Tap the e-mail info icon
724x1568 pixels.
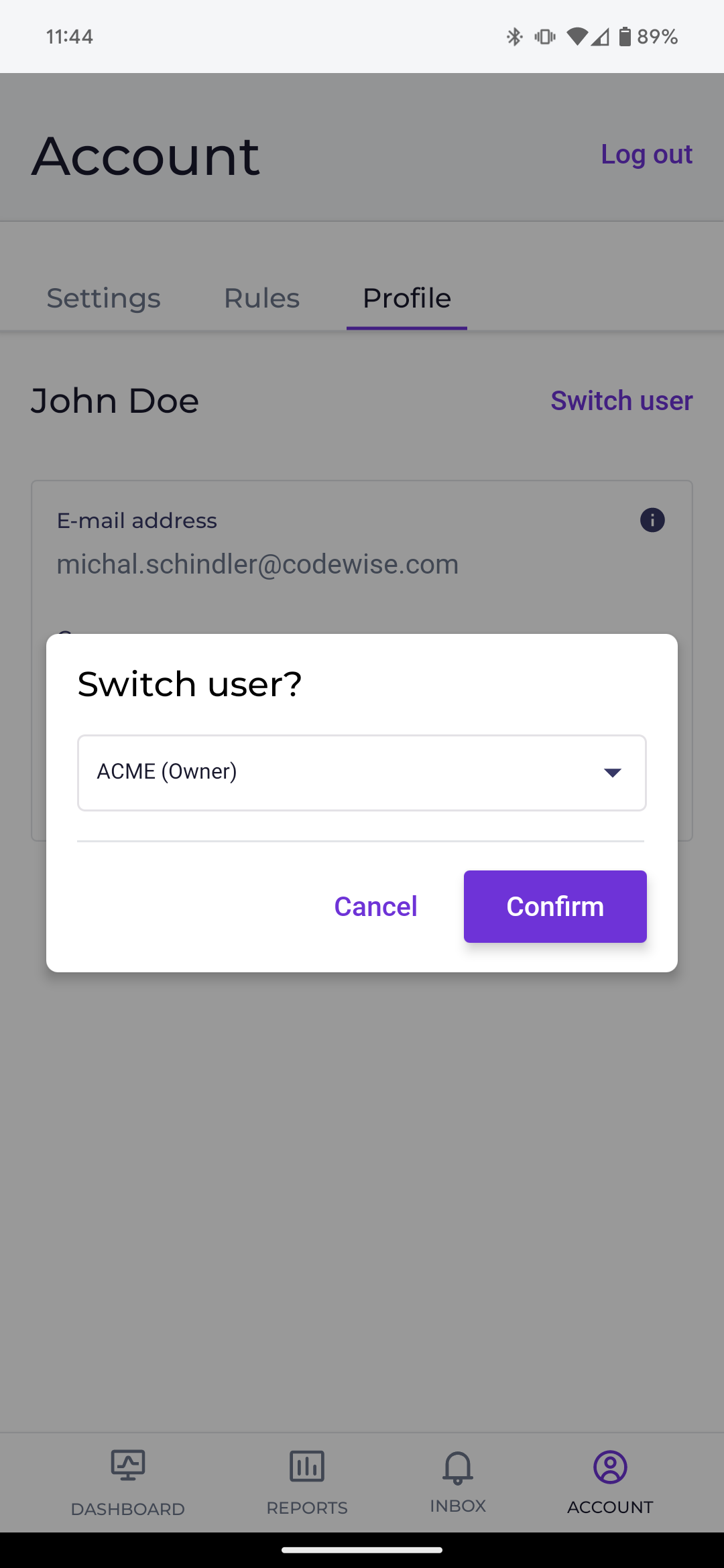pyautogui.click(x=652, y=520)
